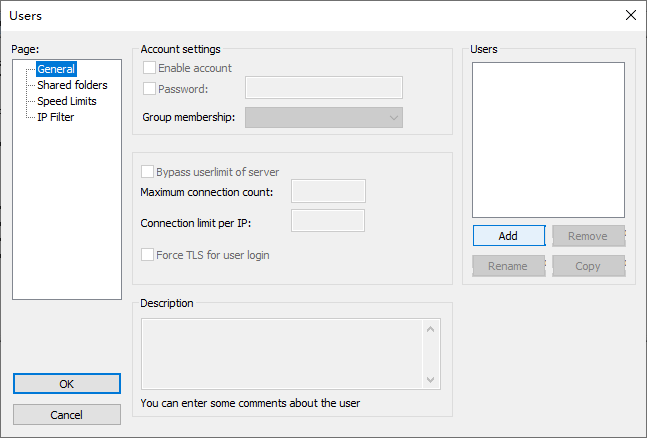This screenshot has height=438, width=647.
Task: Click the Add user button
Action: click(x=509, y=236)
